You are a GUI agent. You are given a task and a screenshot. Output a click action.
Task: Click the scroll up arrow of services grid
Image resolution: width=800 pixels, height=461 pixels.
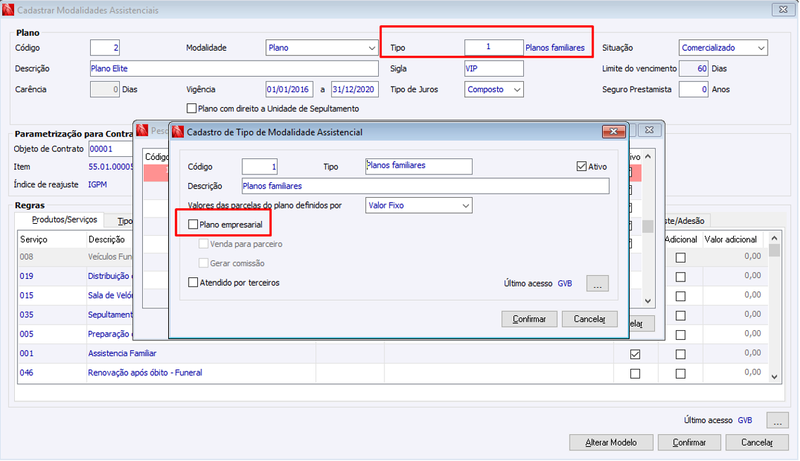click(x=774, y=238)
